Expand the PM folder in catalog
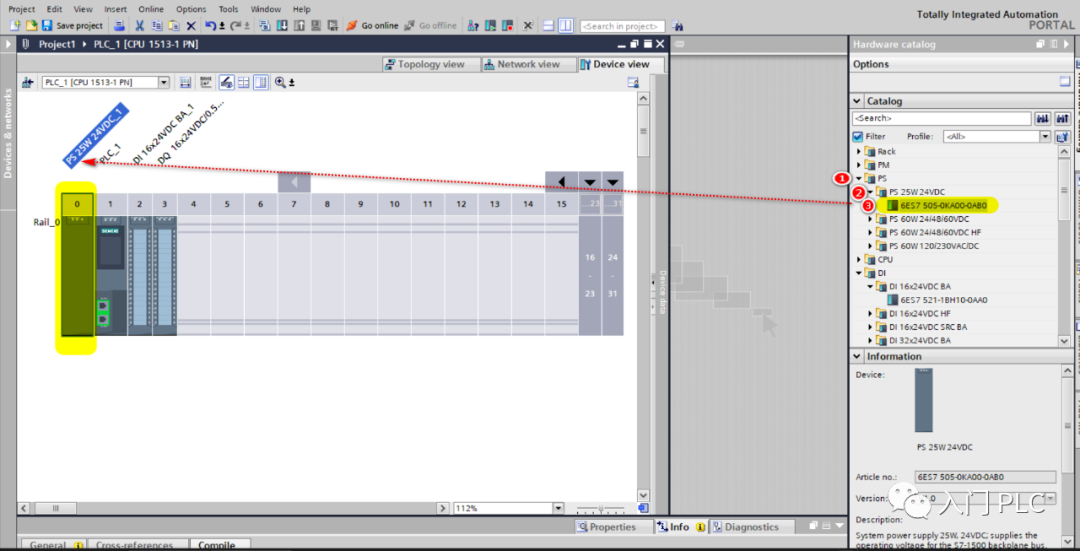This screenshot has height=551, width=1080. click(x=859, y=165)
